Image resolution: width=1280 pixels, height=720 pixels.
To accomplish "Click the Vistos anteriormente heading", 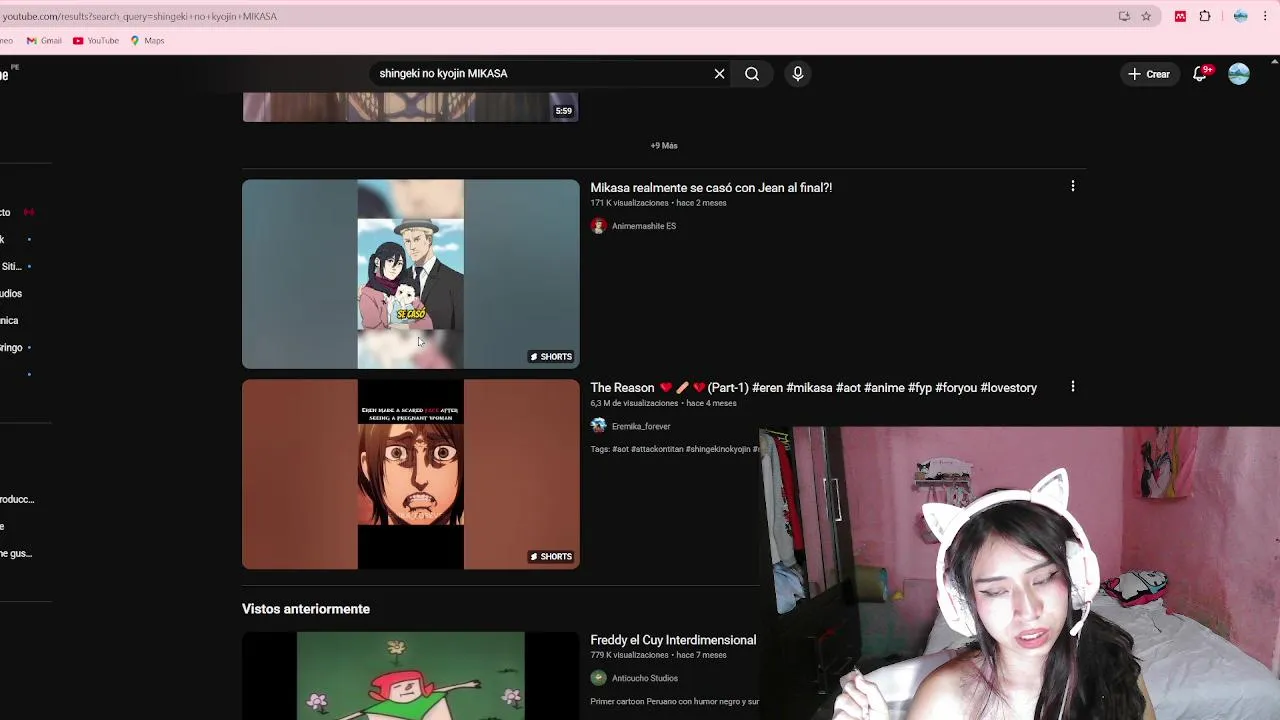I will (306, 609).
